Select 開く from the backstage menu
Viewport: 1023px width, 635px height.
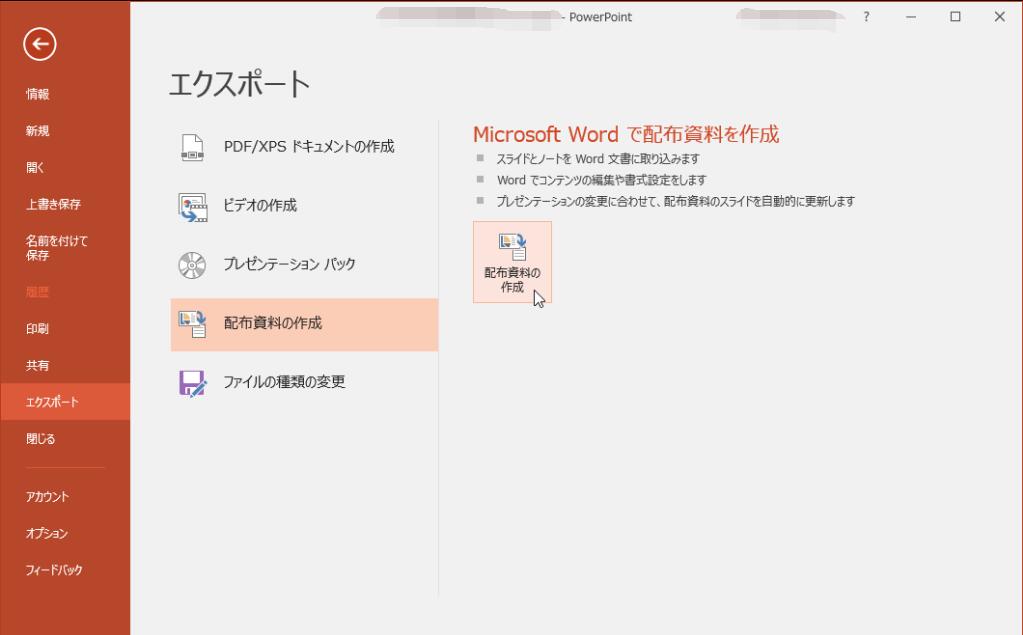click(x=36, y=168)
